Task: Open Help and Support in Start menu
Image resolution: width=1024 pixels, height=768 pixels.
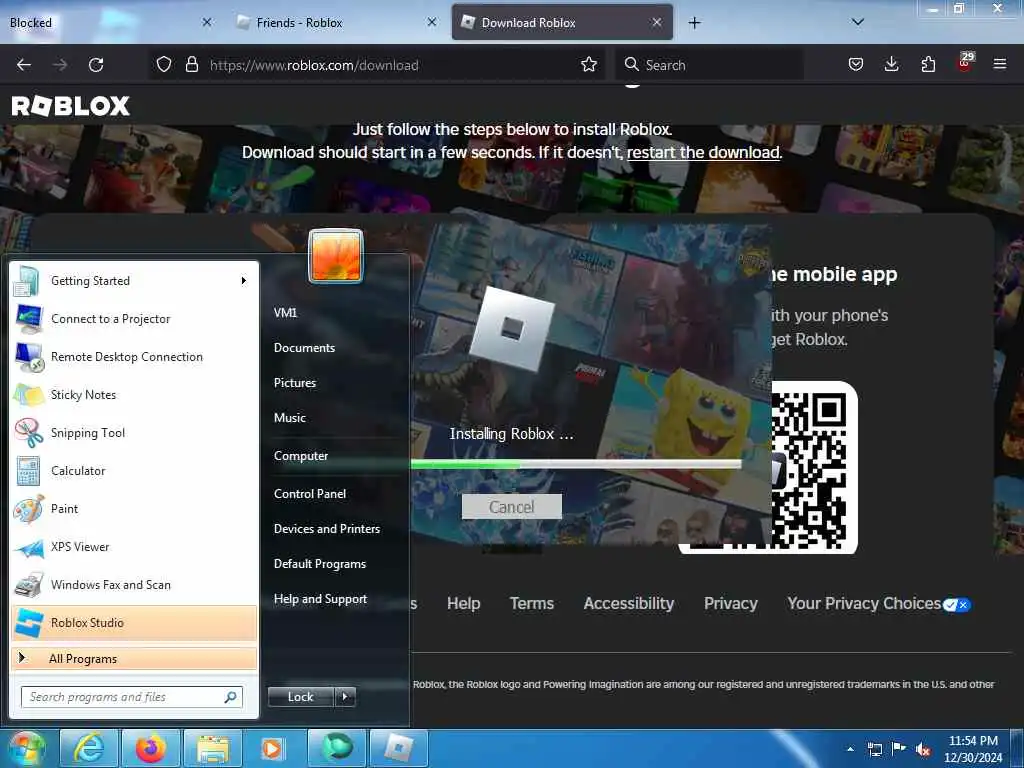Action: 320,599
